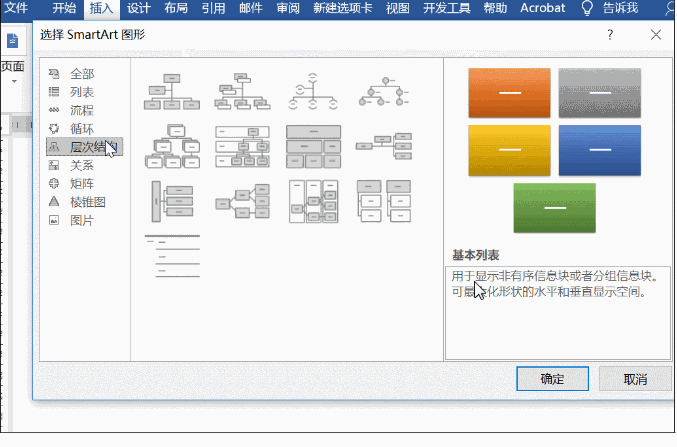Open the 文件 menu
This screenshot has width=677, height=447.
pyautogui.click(x=16, y=8)
